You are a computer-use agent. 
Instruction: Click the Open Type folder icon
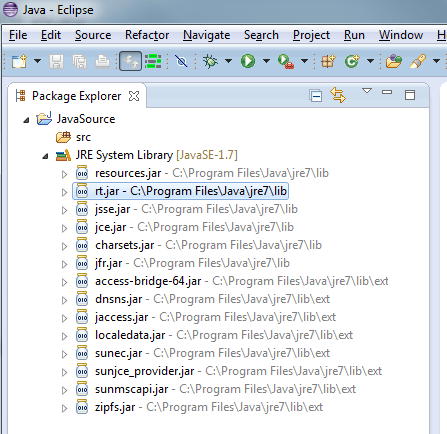point(394,61)
